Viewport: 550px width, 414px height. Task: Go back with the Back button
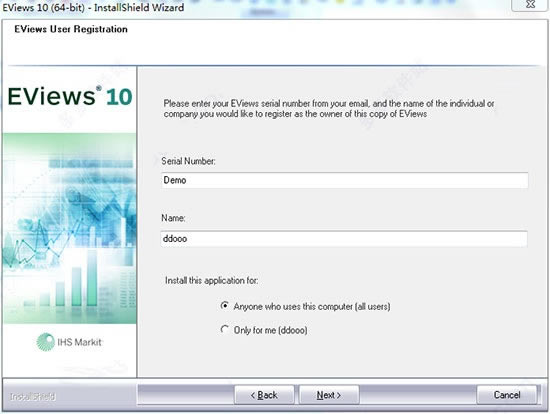tap(264, 395)
